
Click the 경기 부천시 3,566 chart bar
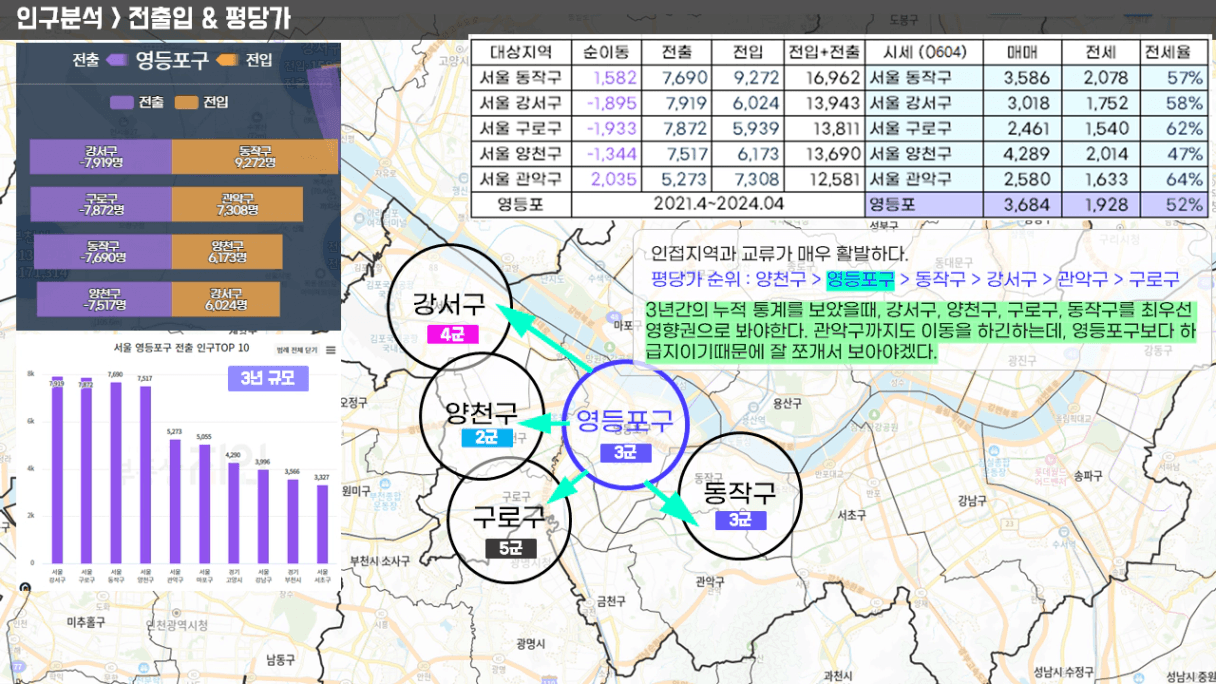[293, 521]
